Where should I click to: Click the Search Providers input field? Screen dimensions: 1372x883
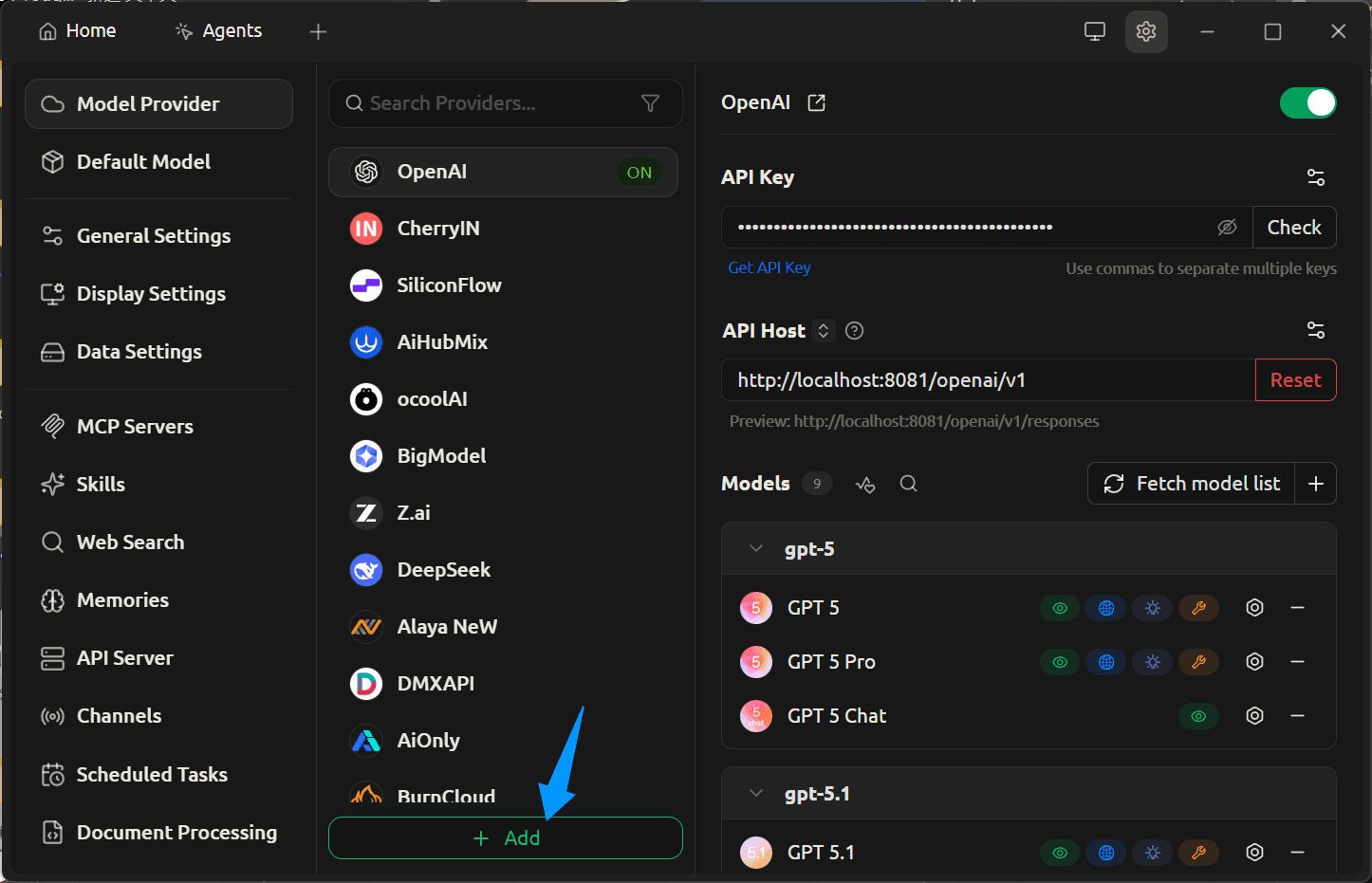tap(505, 103)
